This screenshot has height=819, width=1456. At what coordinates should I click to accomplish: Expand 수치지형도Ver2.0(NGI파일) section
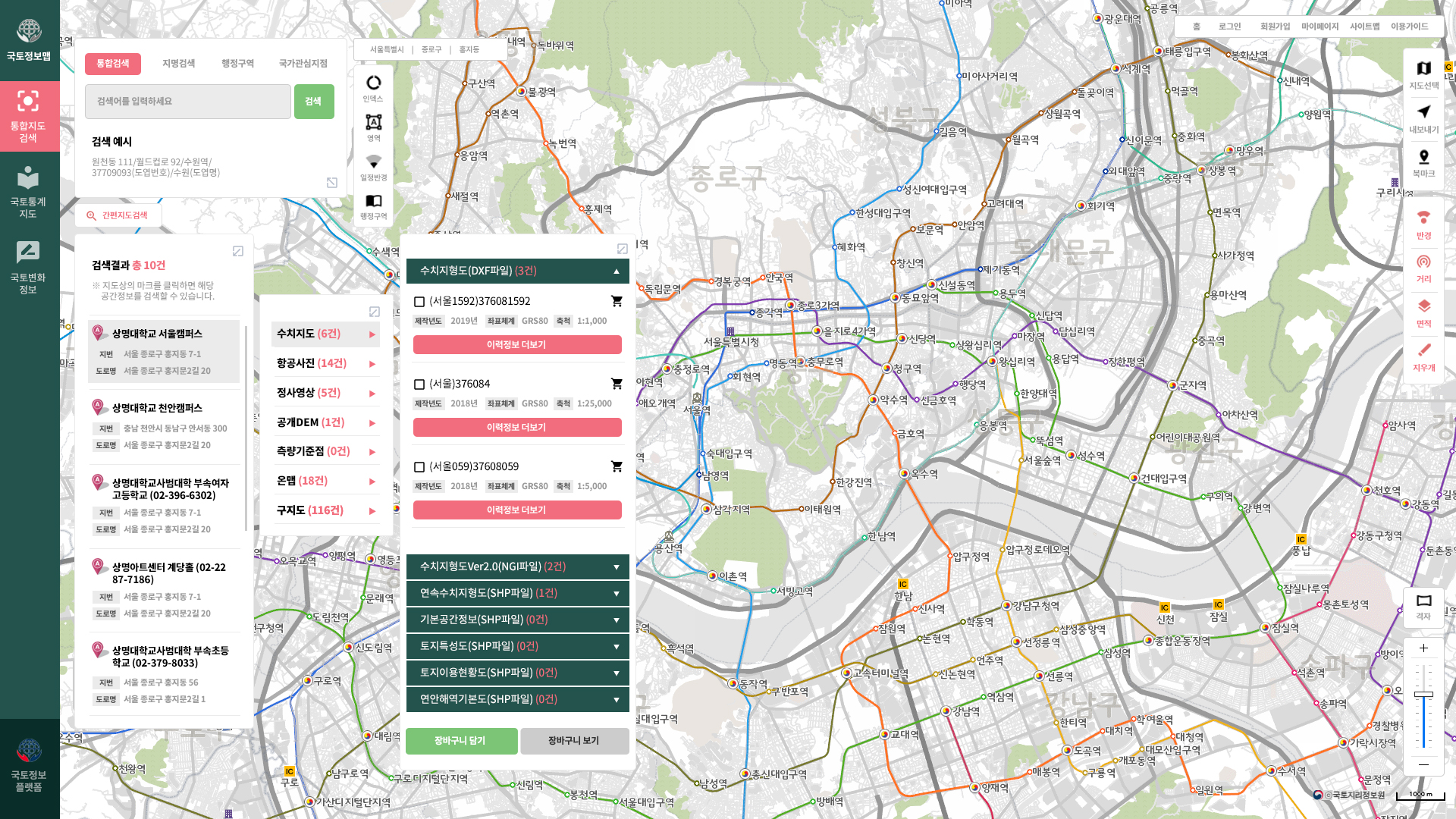[517, 566]
